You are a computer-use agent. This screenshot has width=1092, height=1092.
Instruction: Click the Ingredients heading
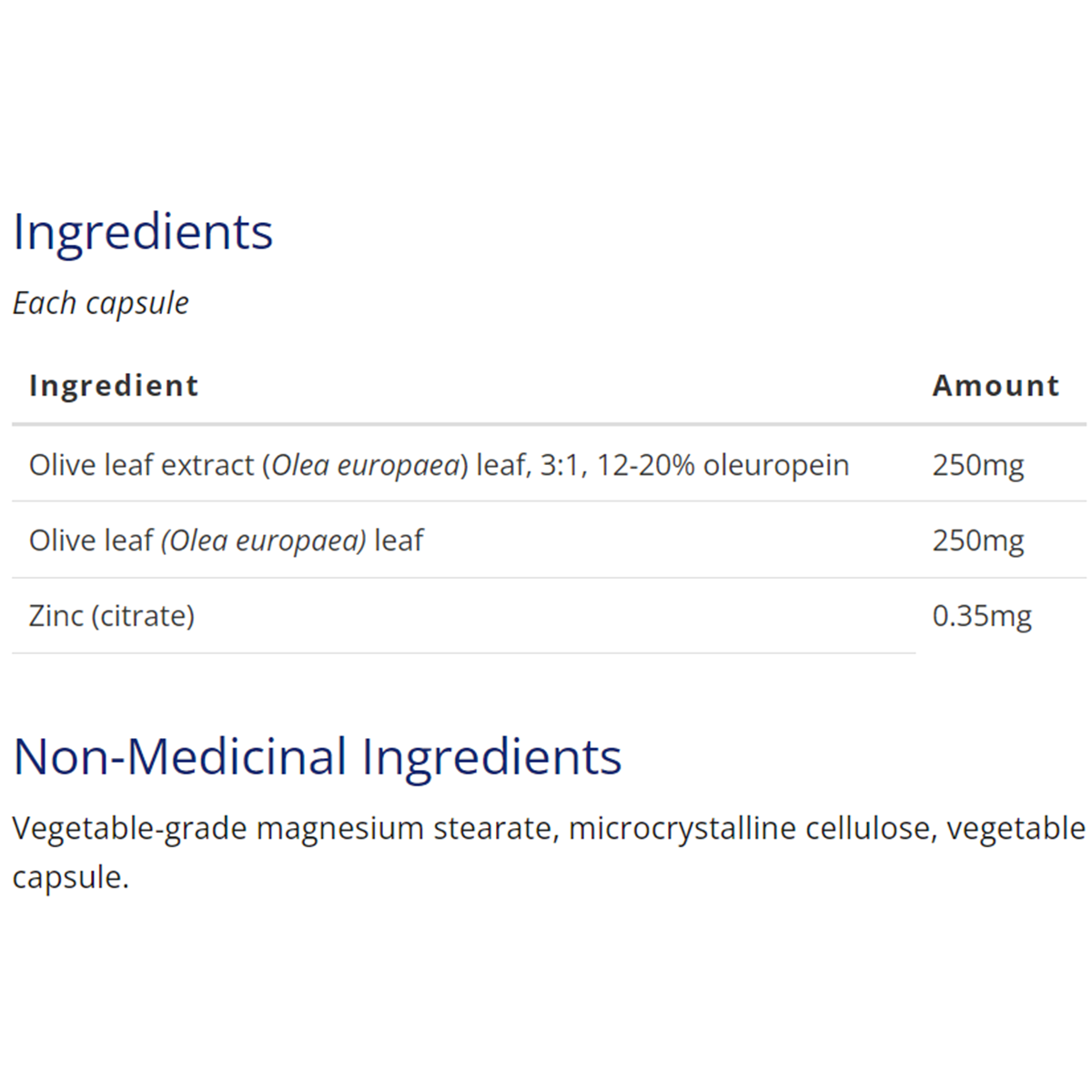143,232
